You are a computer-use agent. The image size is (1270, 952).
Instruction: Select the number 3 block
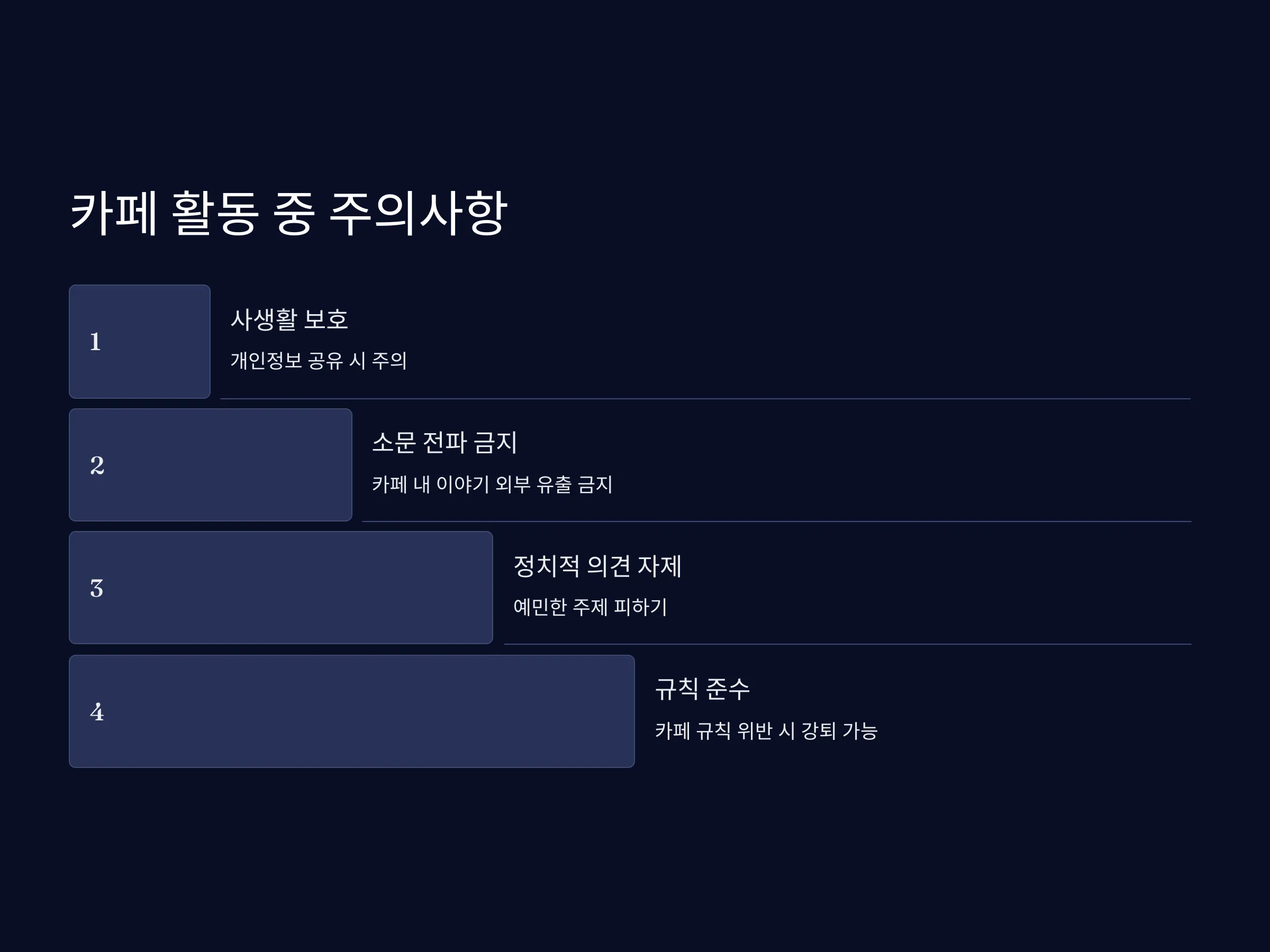(x=281, y=588)
